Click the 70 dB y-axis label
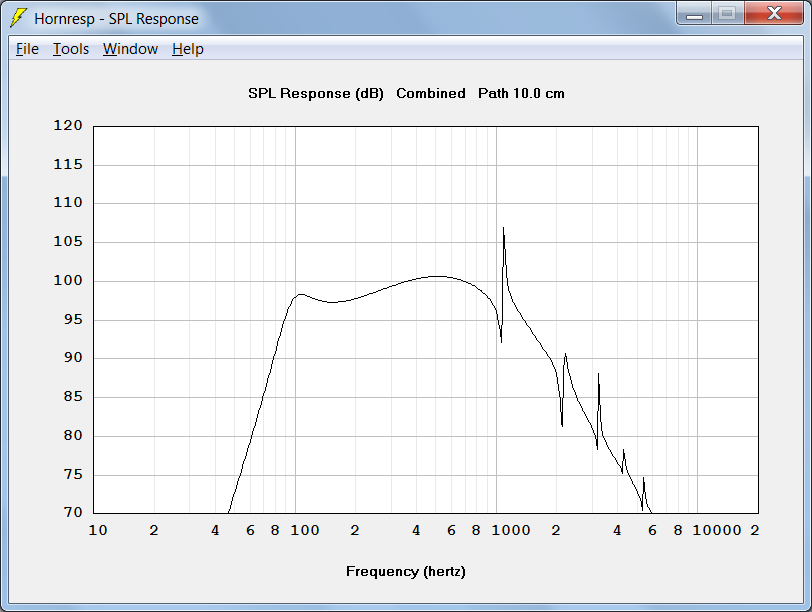 tap(73, 512)
